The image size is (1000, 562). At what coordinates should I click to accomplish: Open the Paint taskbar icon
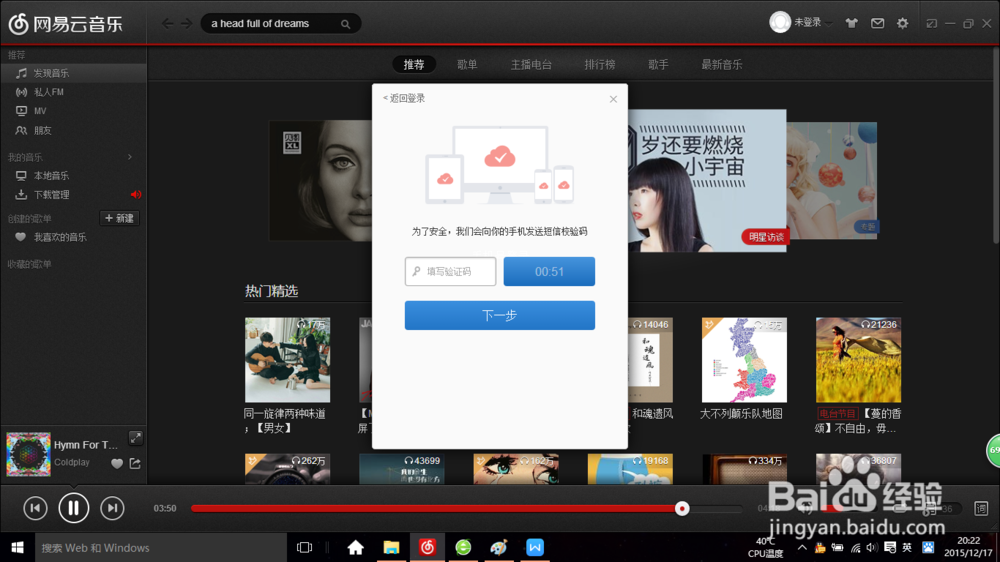click(499, 547)
